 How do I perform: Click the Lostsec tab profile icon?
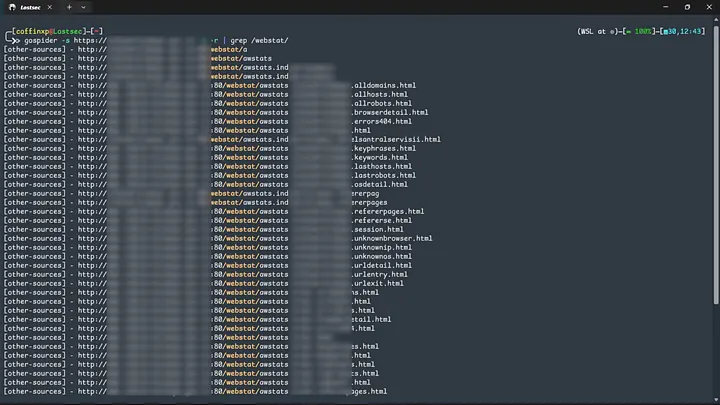pos(12,7)
